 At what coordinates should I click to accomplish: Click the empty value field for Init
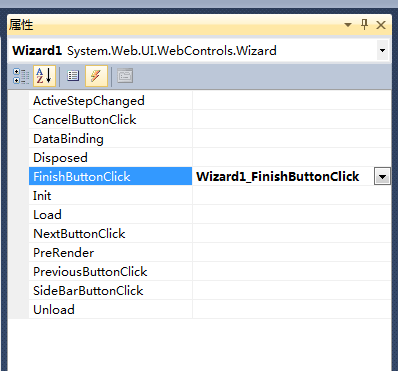tap(292, 195)
